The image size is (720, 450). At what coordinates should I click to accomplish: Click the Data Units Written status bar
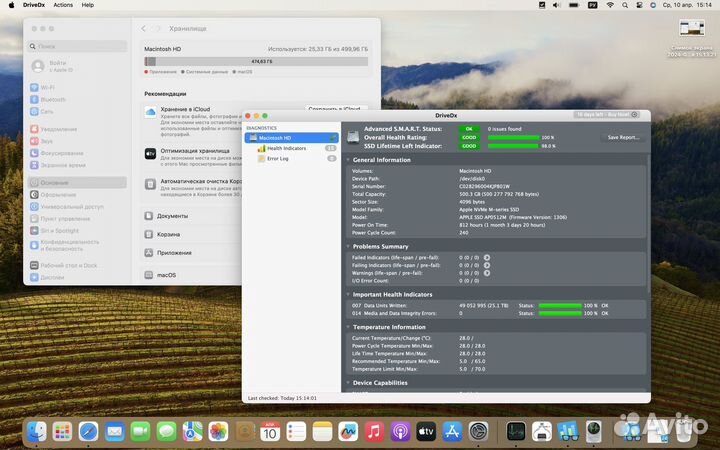(560, 306)
